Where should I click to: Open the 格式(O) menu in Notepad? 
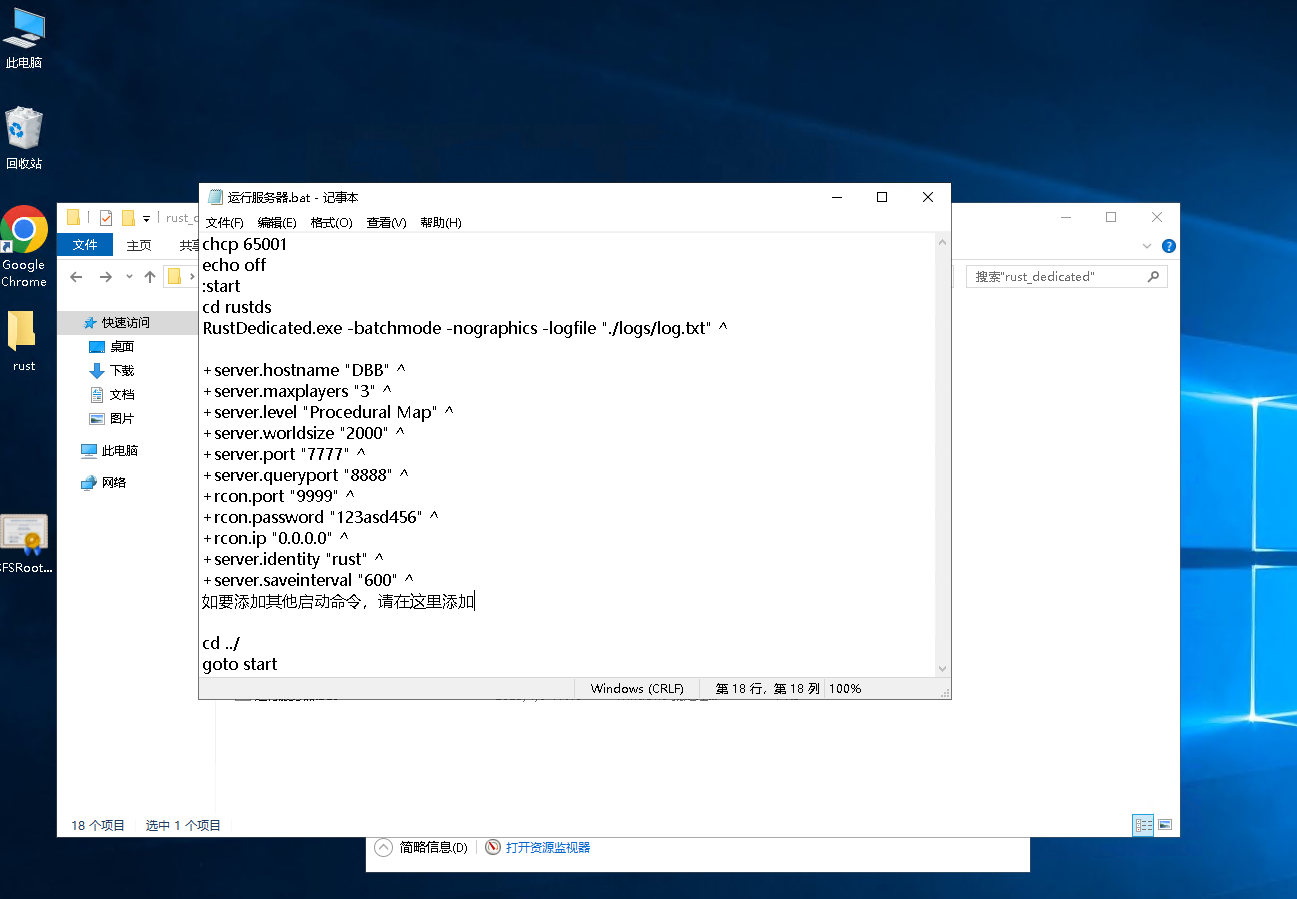331,223
